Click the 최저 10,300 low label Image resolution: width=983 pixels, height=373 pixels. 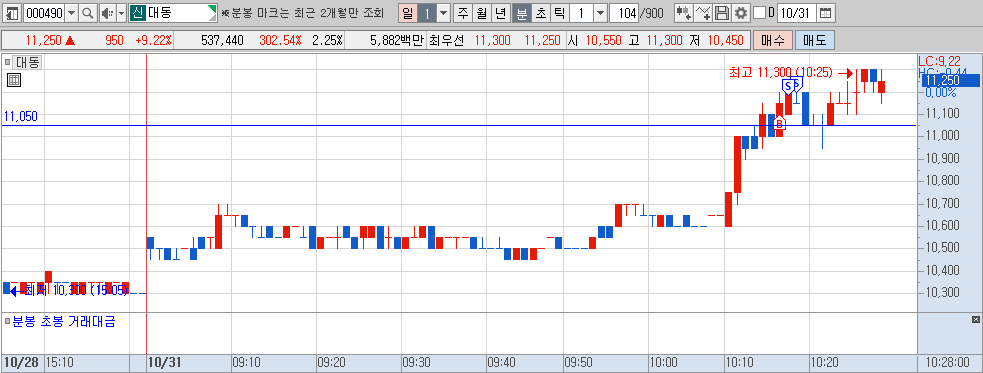pyautogui.click(x=75, y=290)
